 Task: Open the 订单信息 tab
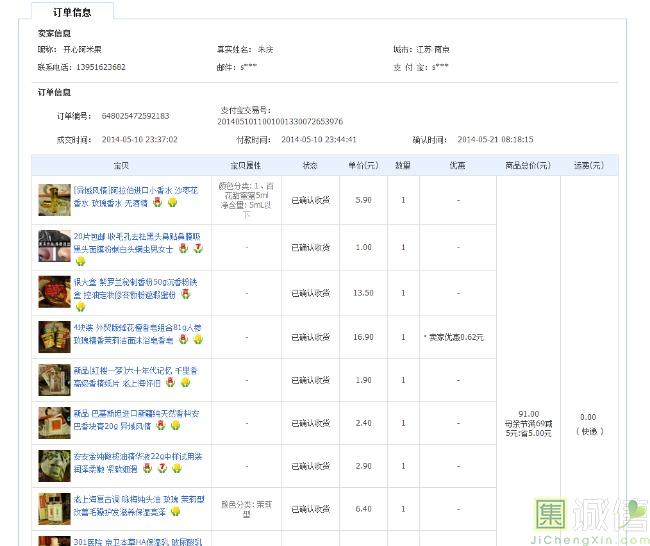click(71, 12)
